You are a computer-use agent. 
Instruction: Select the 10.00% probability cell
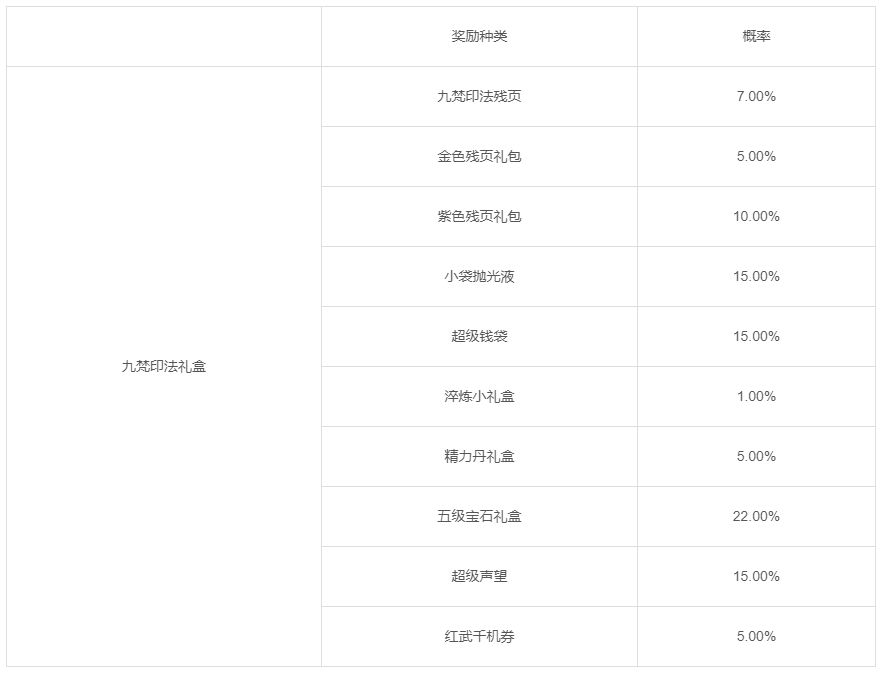coord(756,217)
